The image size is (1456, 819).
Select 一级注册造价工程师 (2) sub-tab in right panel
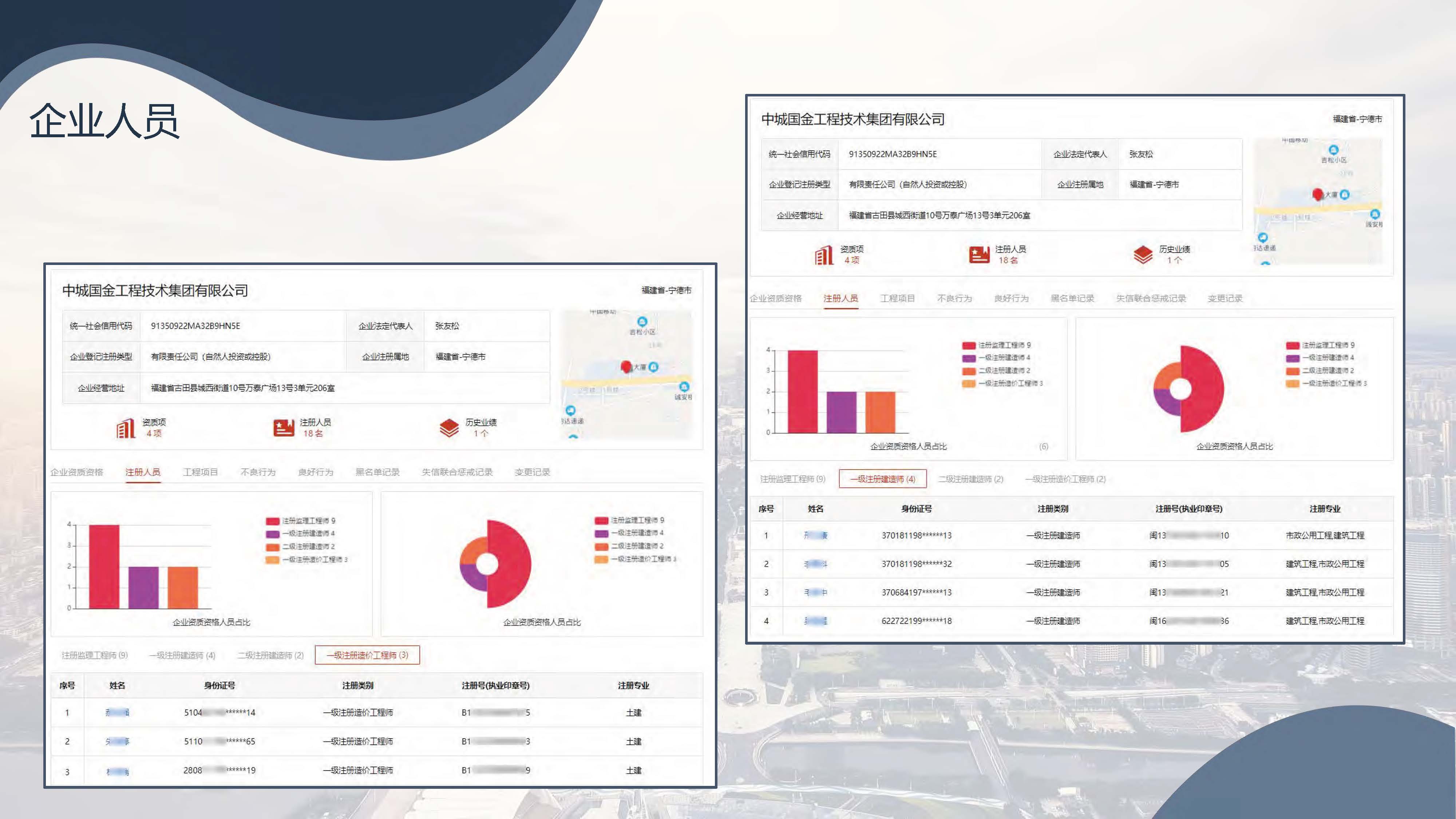coord(1065,479)
